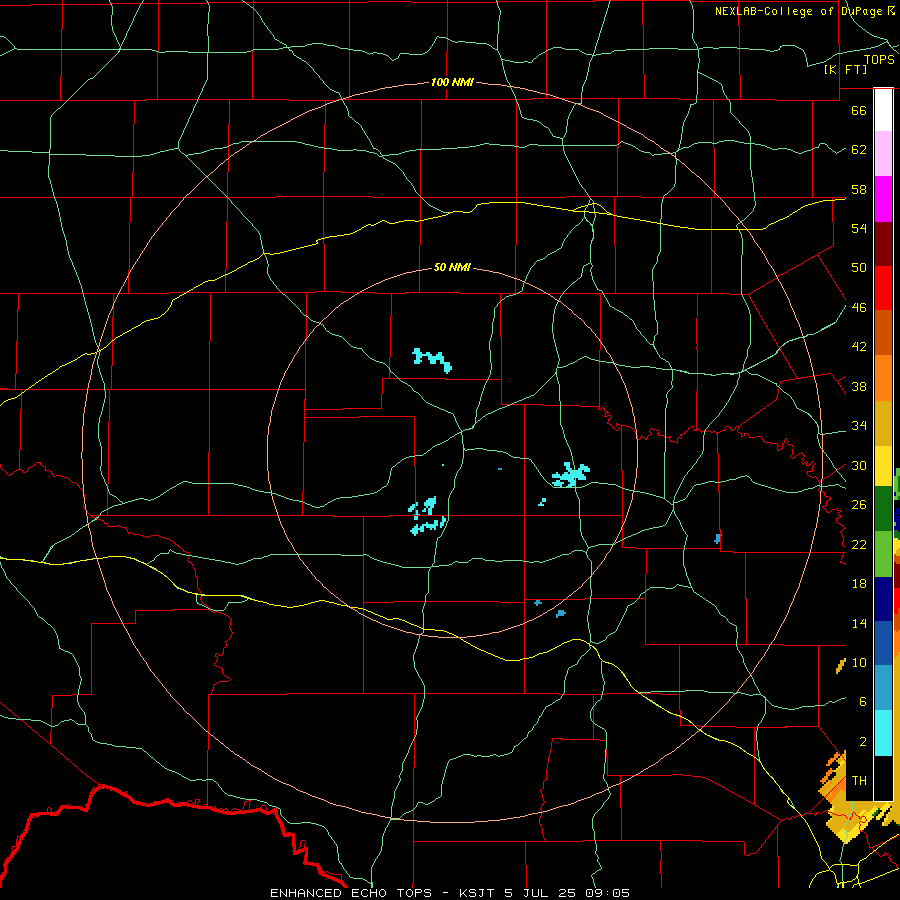Select the navy legend swatch near 18
Image resolution: width=900 pixels, height=900 pixels.
883,599
